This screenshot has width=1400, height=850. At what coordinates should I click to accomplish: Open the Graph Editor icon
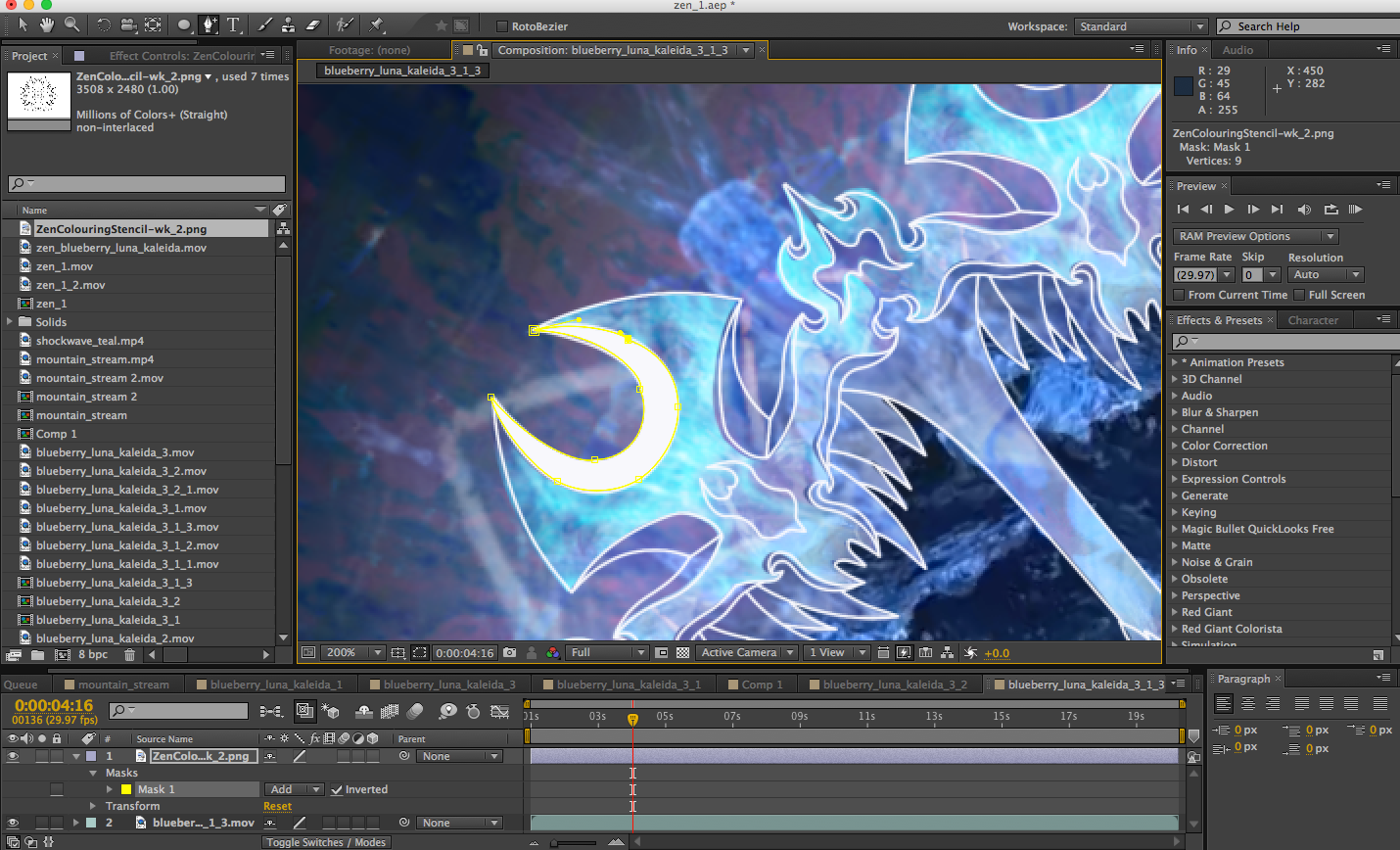pos(500,711)
